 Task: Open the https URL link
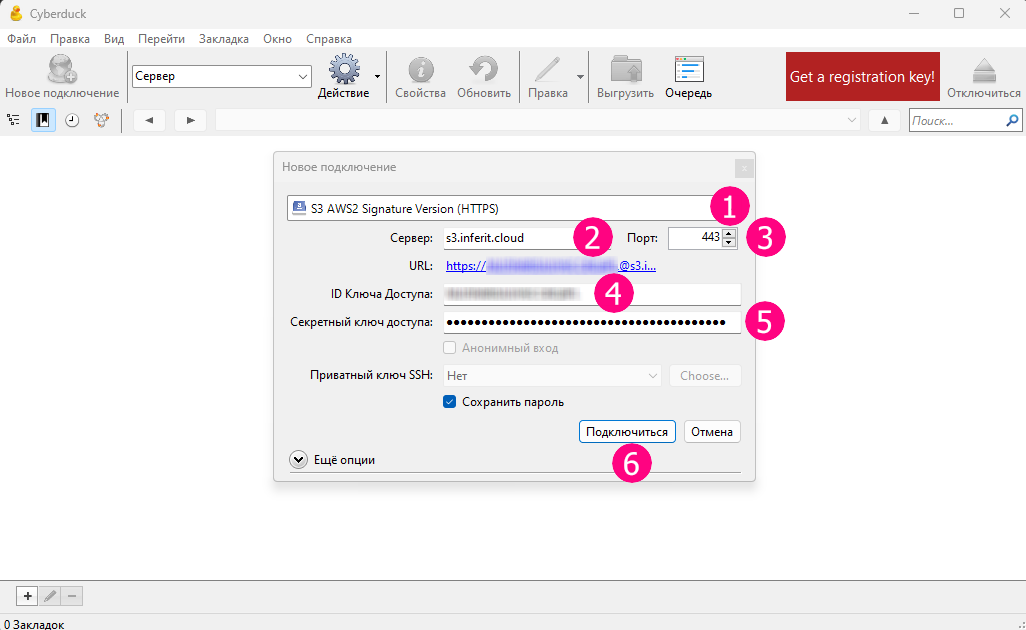coord(551,266)
